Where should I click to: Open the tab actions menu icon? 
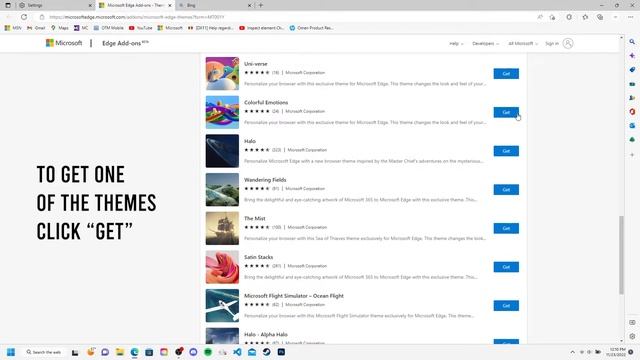tap(8, 5)
